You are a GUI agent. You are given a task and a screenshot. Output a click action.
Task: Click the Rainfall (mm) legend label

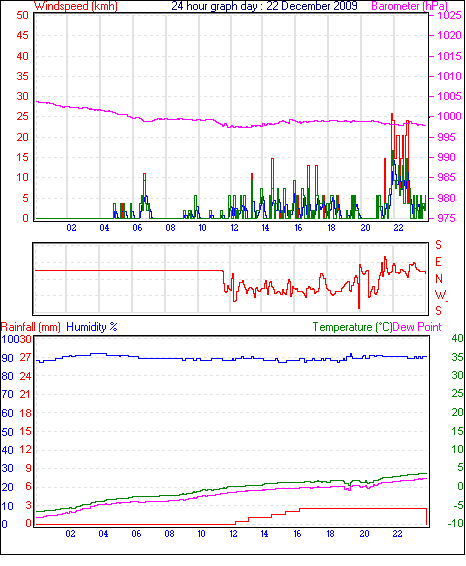31,327
